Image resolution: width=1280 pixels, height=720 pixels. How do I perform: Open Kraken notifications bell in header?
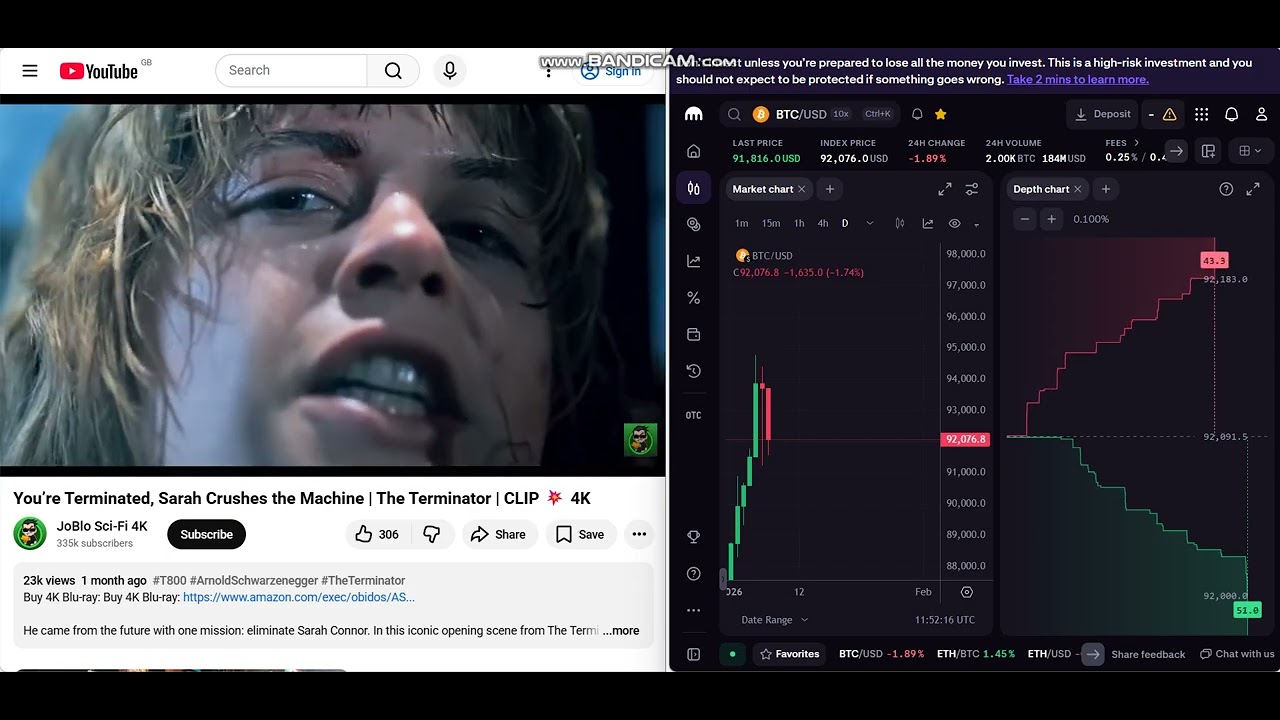tap(1231, 114)
